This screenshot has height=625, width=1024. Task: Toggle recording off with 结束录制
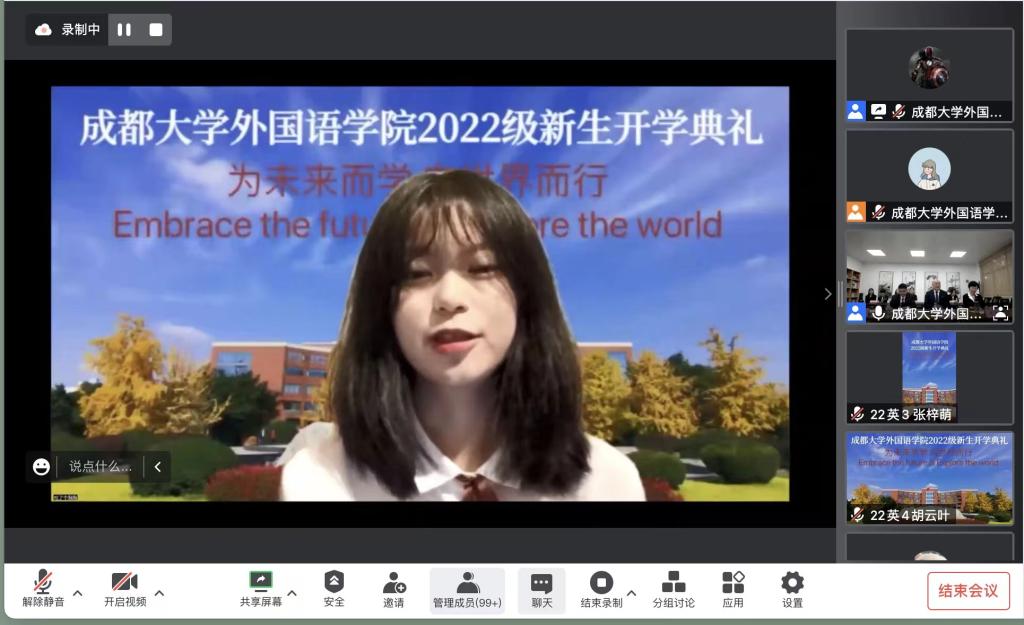pos(601,589)
